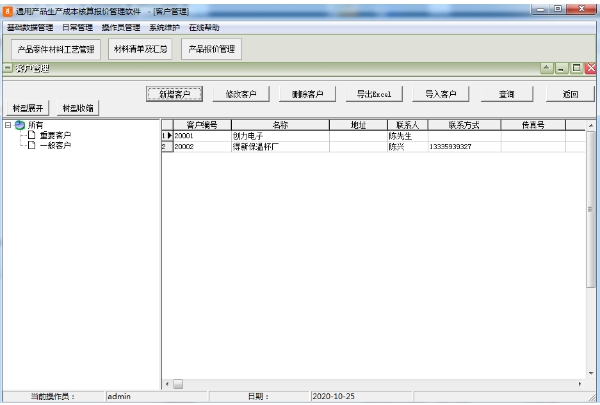Select the 所有 root tree node
The width and height of the screenshot is (600, 405).
tap(36, 125)
